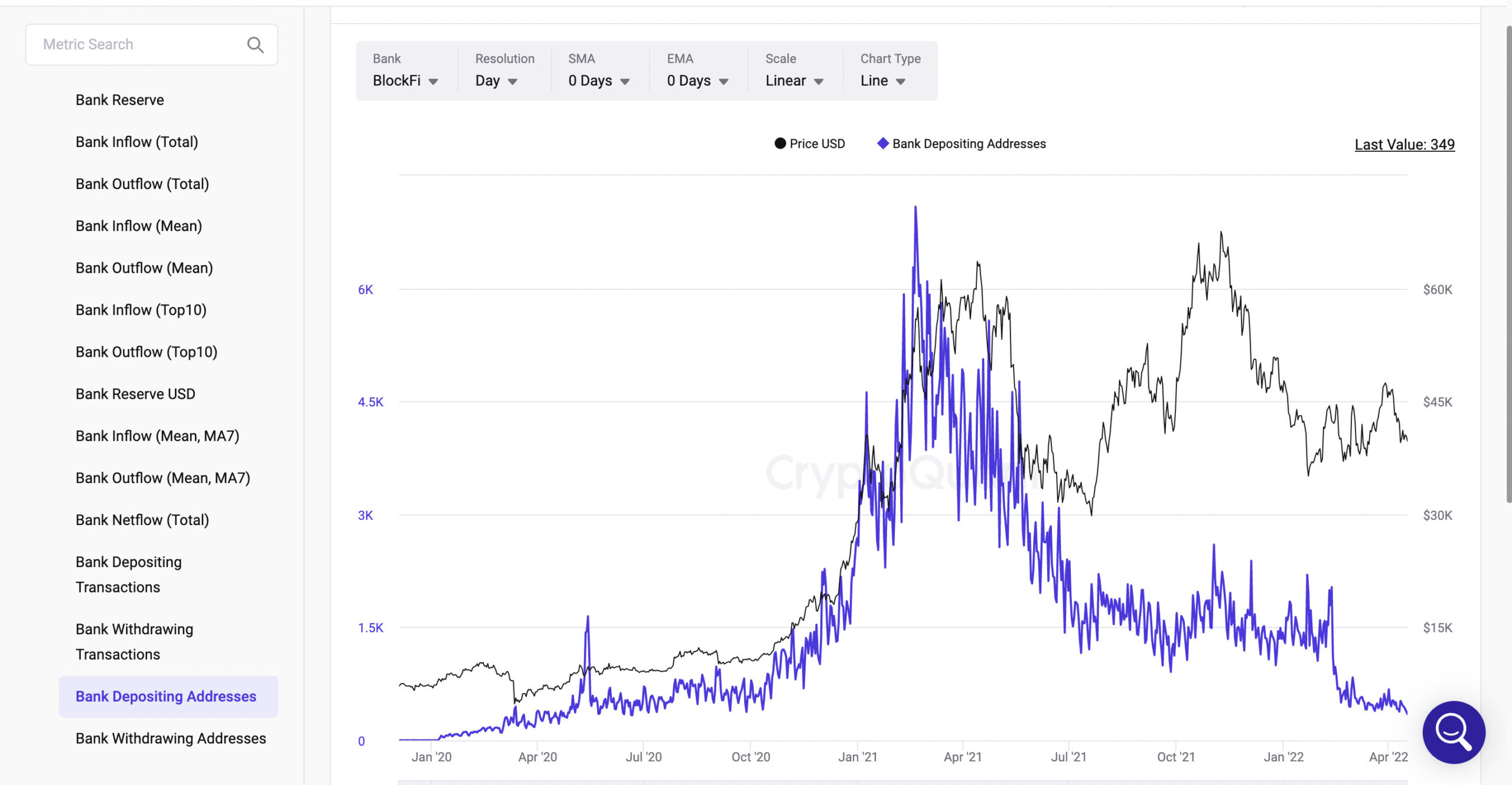
Task: Select the Bank Outflow (Mean, MA7) metric
Action: (163, 477)
